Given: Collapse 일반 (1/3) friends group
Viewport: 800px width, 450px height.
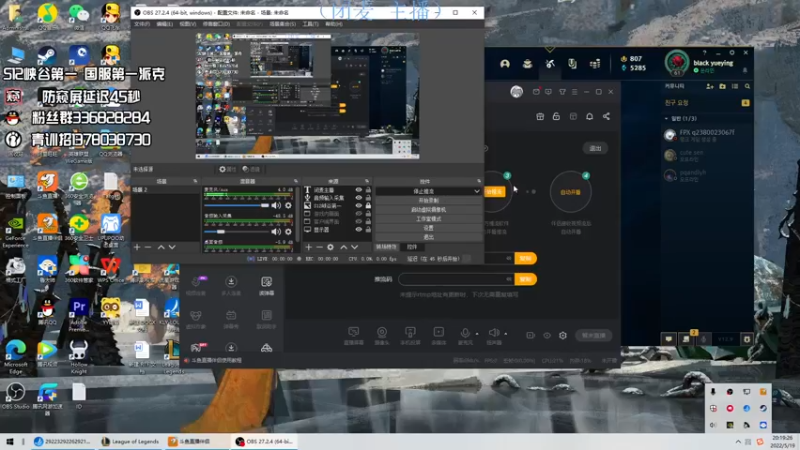Looking at the screenshot, I should (666, 118).
